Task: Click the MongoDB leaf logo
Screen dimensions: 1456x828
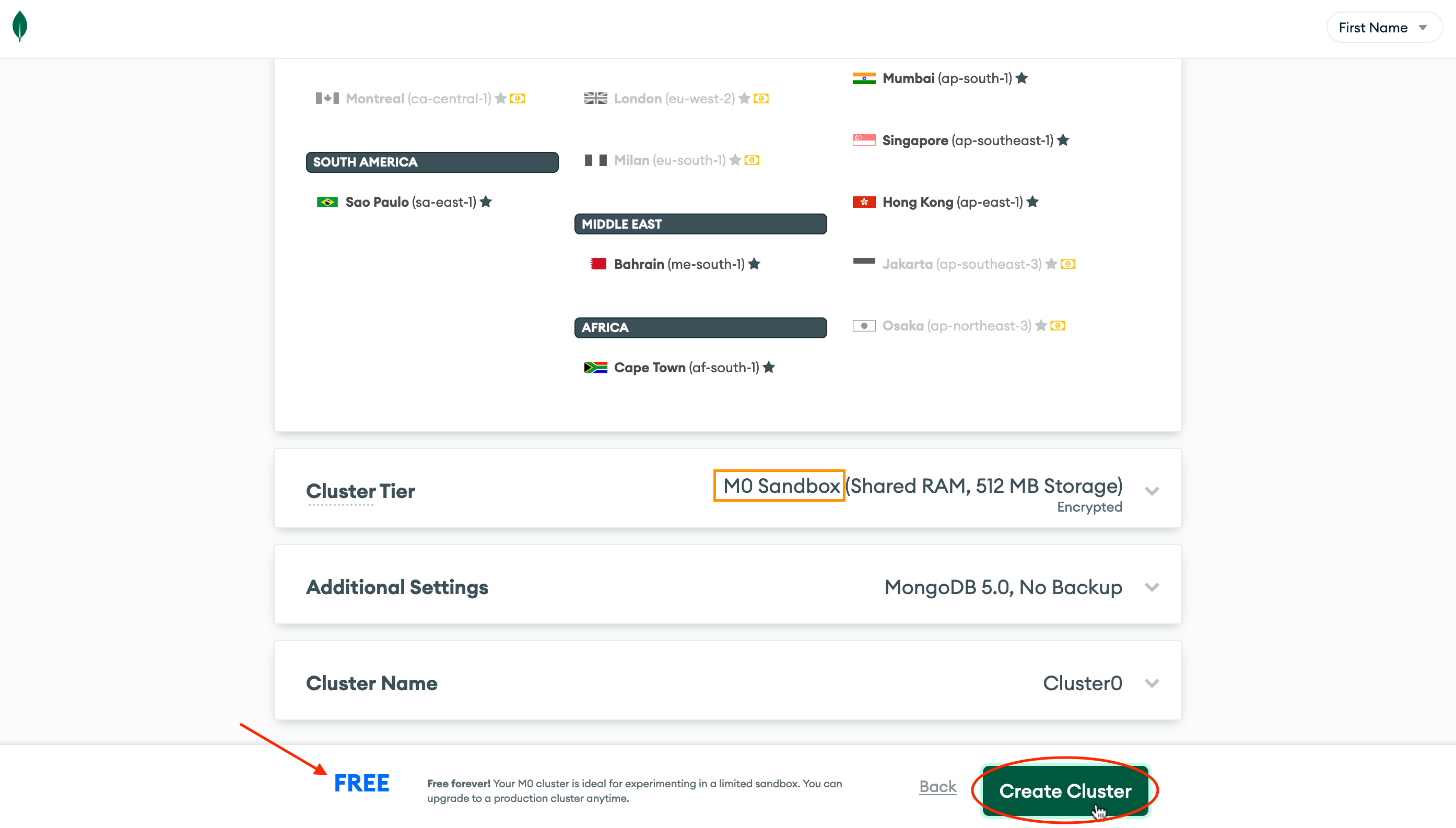Action: pyautogui.click(x=19, y=27)
